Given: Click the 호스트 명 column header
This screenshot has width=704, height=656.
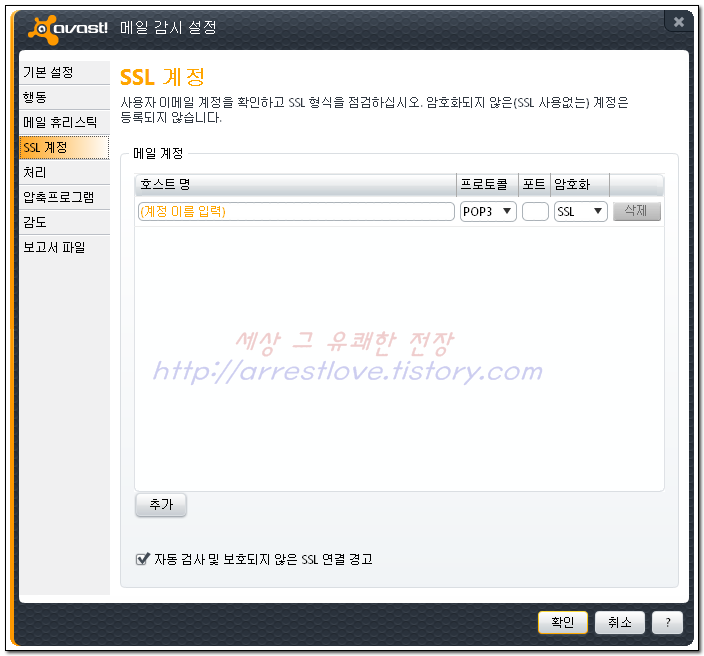Looking at the screenshot, I should (x=295, y=185).
